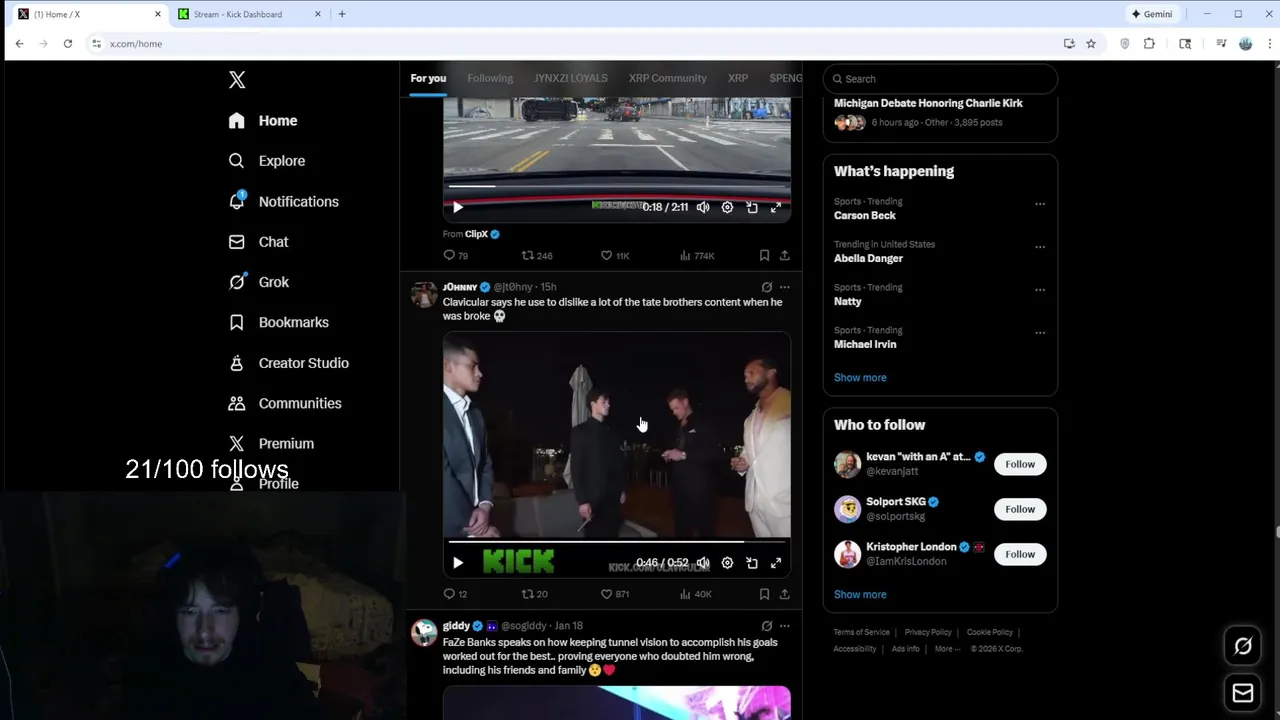The height and width of the screenshot is (720, 1280).
Task: Open Explore in the sidebar
Action: point(266,161)
